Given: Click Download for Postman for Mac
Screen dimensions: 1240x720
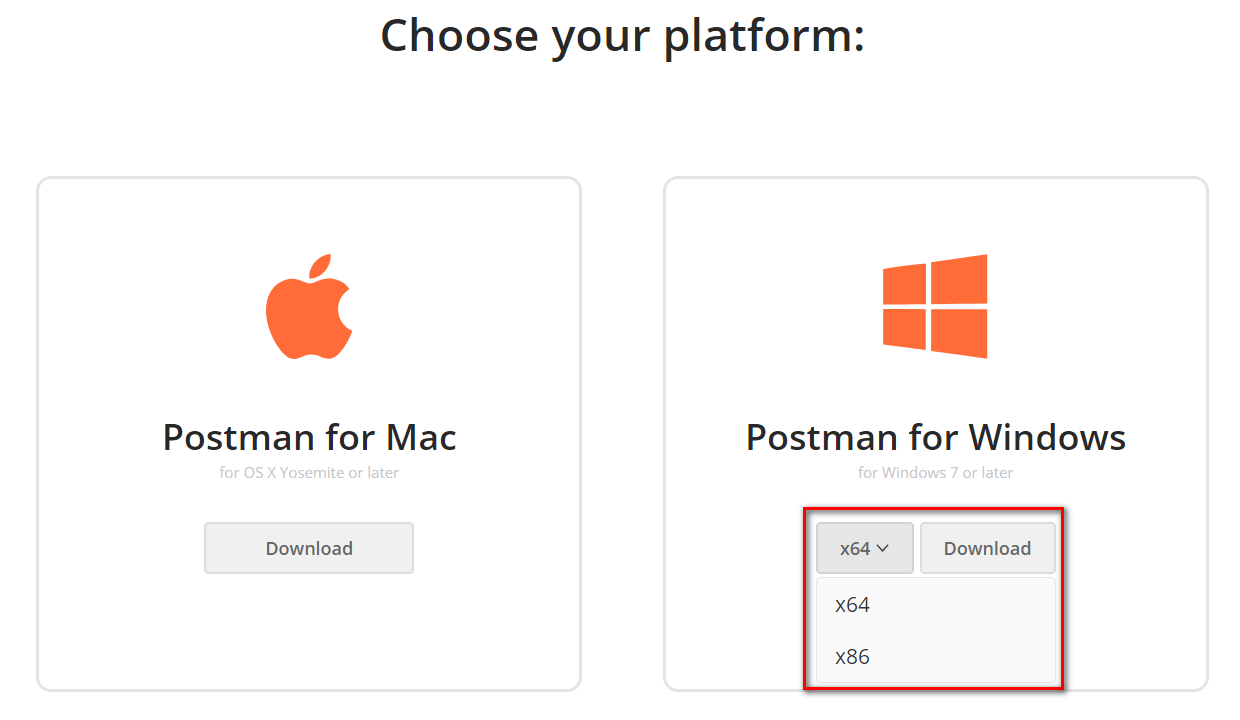Looking at the screenshot, I should (x=308, y=548).
